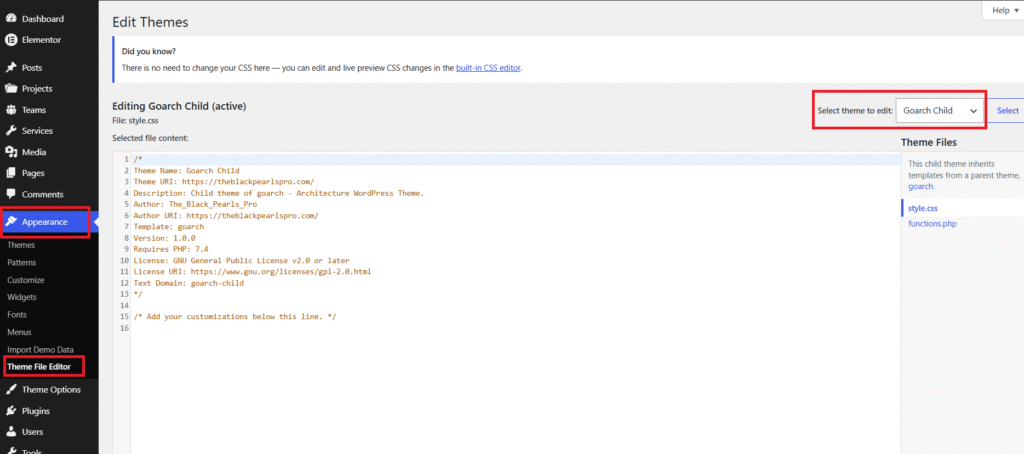Open Themes under Appearance
This screenshot has width=1024, height=454.
[x=21, y=245]
